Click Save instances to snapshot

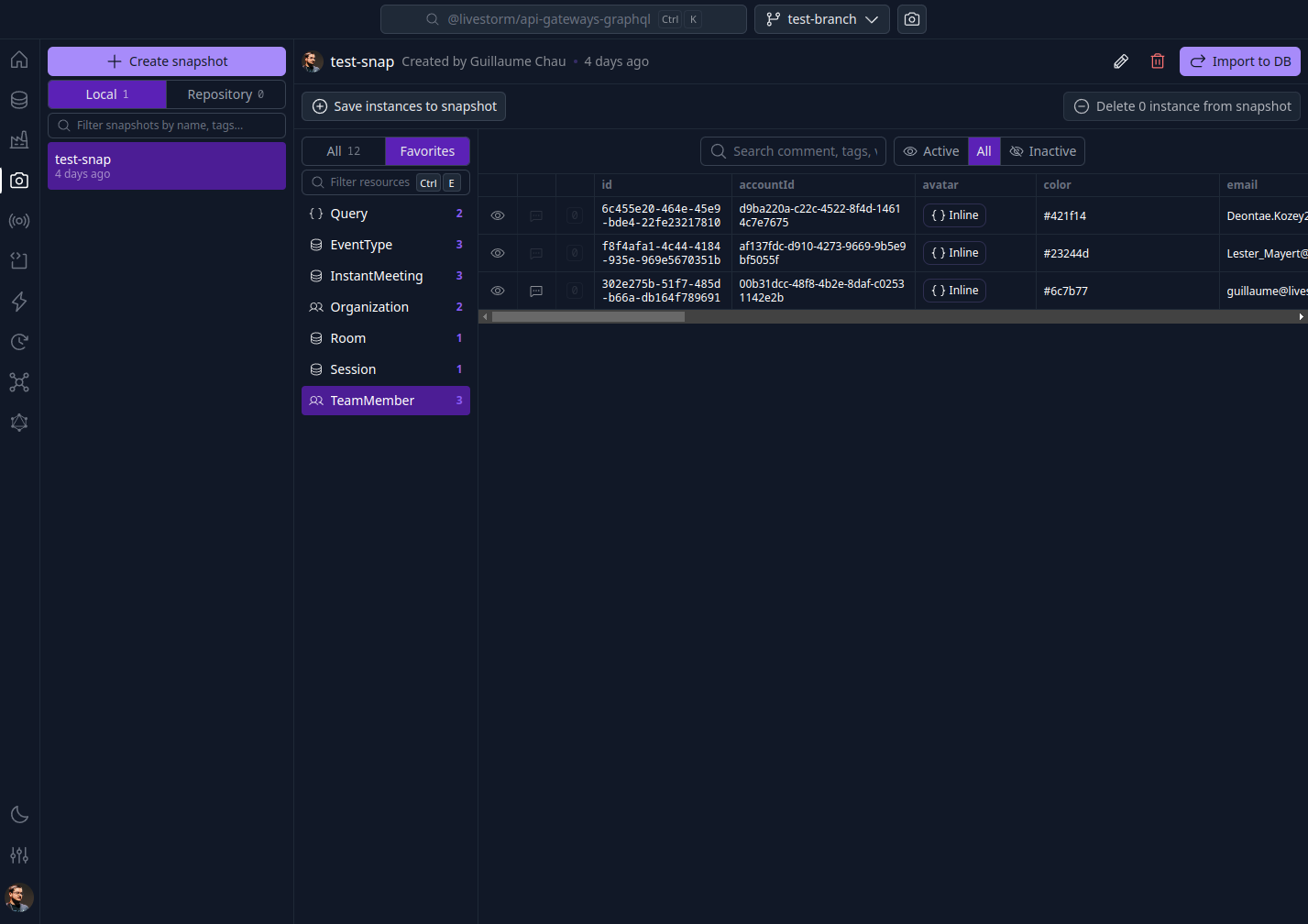tap(403, 106)
